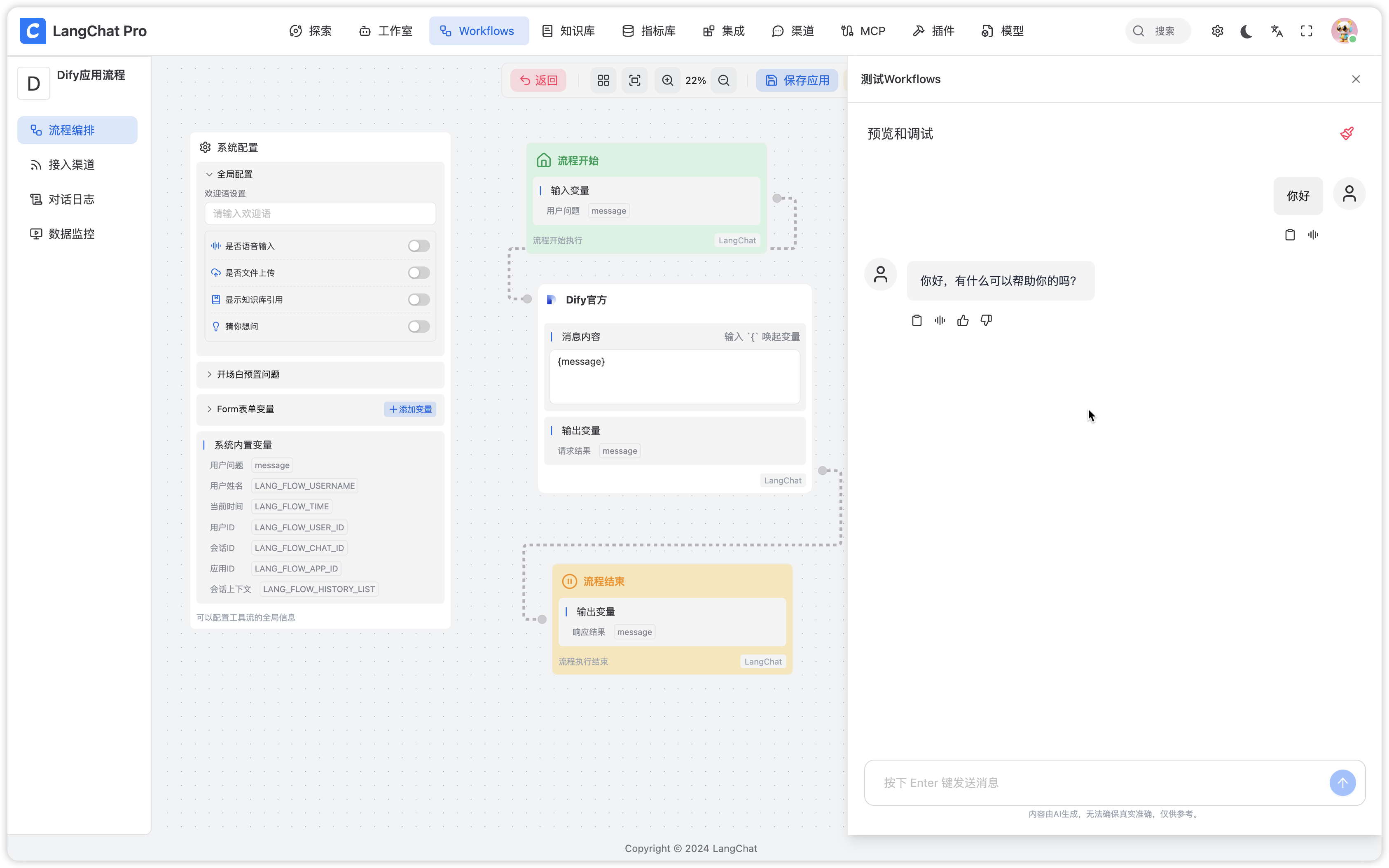The width and height of the screenshot is (1389, 868).
Task: Click the thumbs down icon on reply
Action: [986, 320]
